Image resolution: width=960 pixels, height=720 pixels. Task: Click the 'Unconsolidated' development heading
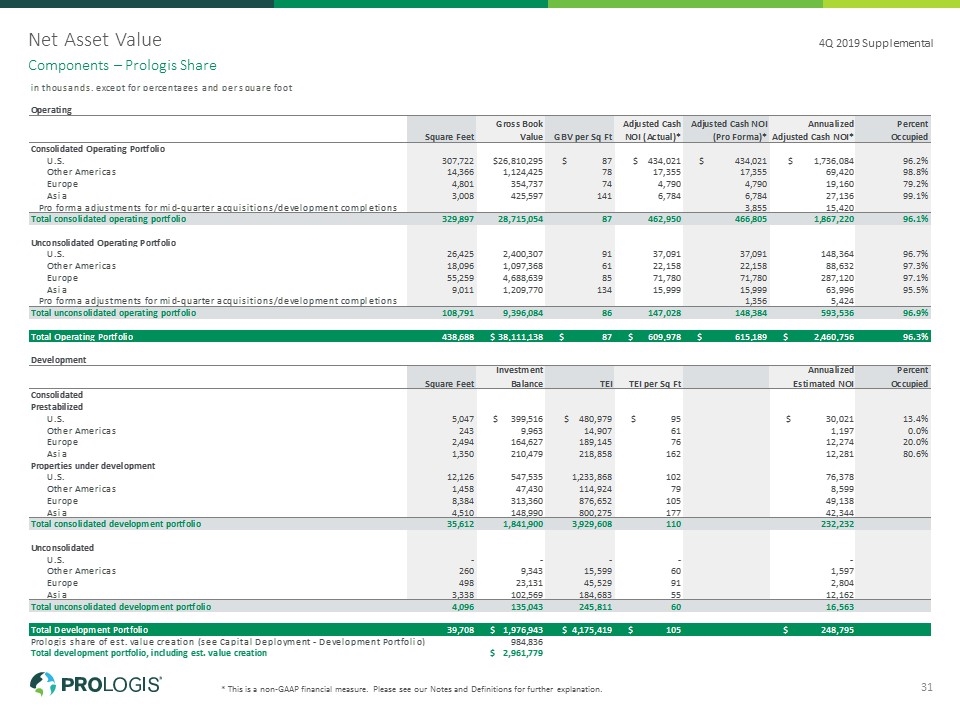pyautogui.click(x=62, y=548)
